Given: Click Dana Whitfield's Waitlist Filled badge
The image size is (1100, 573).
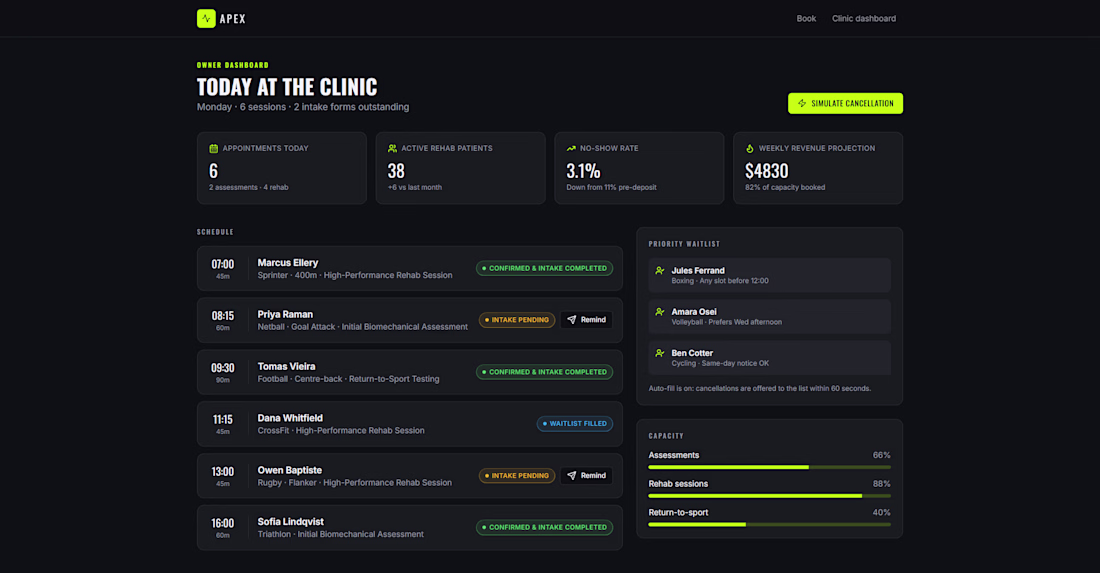Looking at the screenshot, I should [575, 424].
